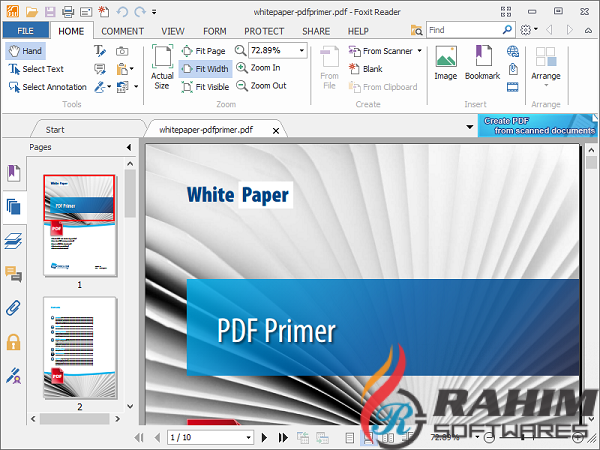Insert a Bookmark
Image resolution: width=600 pixels, height=450 pixels.
click(483, 63)
